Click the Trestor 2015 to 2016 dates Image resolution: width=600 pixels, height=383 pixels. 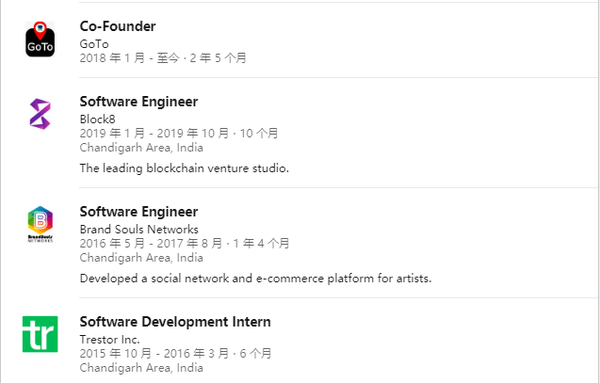click(176, 354)
